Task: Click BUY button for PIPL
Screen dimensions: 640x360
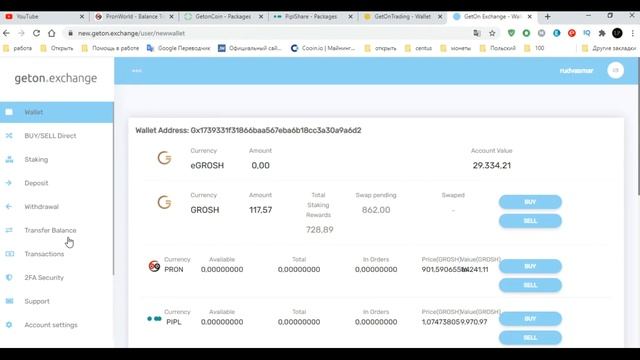Action: click(530, 318)
